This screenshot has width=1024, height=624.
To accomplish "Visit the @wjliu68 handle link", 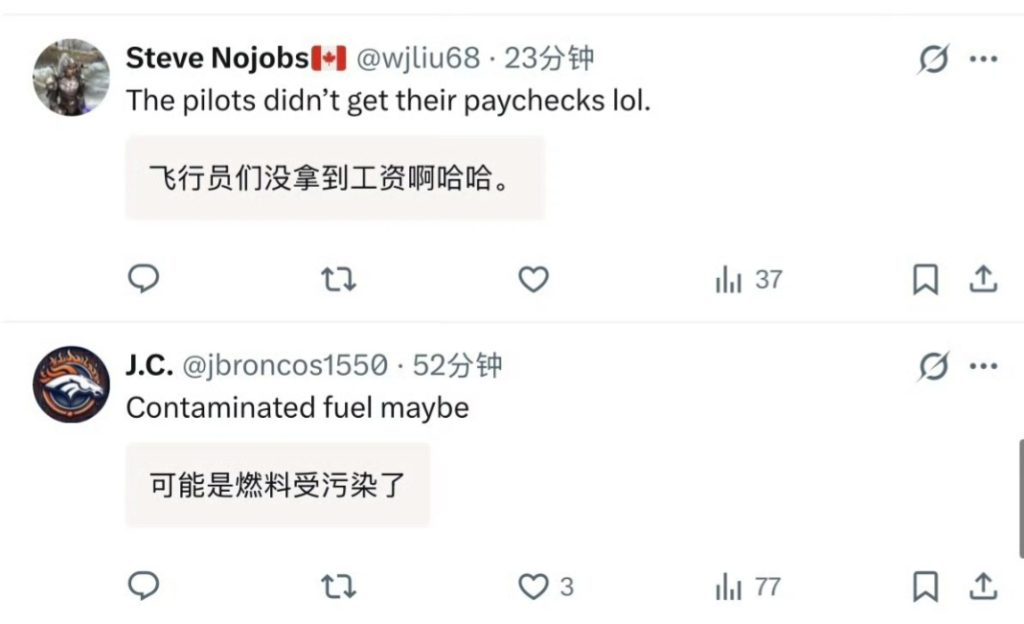I will pyautogui.click(x=418, y=58).
